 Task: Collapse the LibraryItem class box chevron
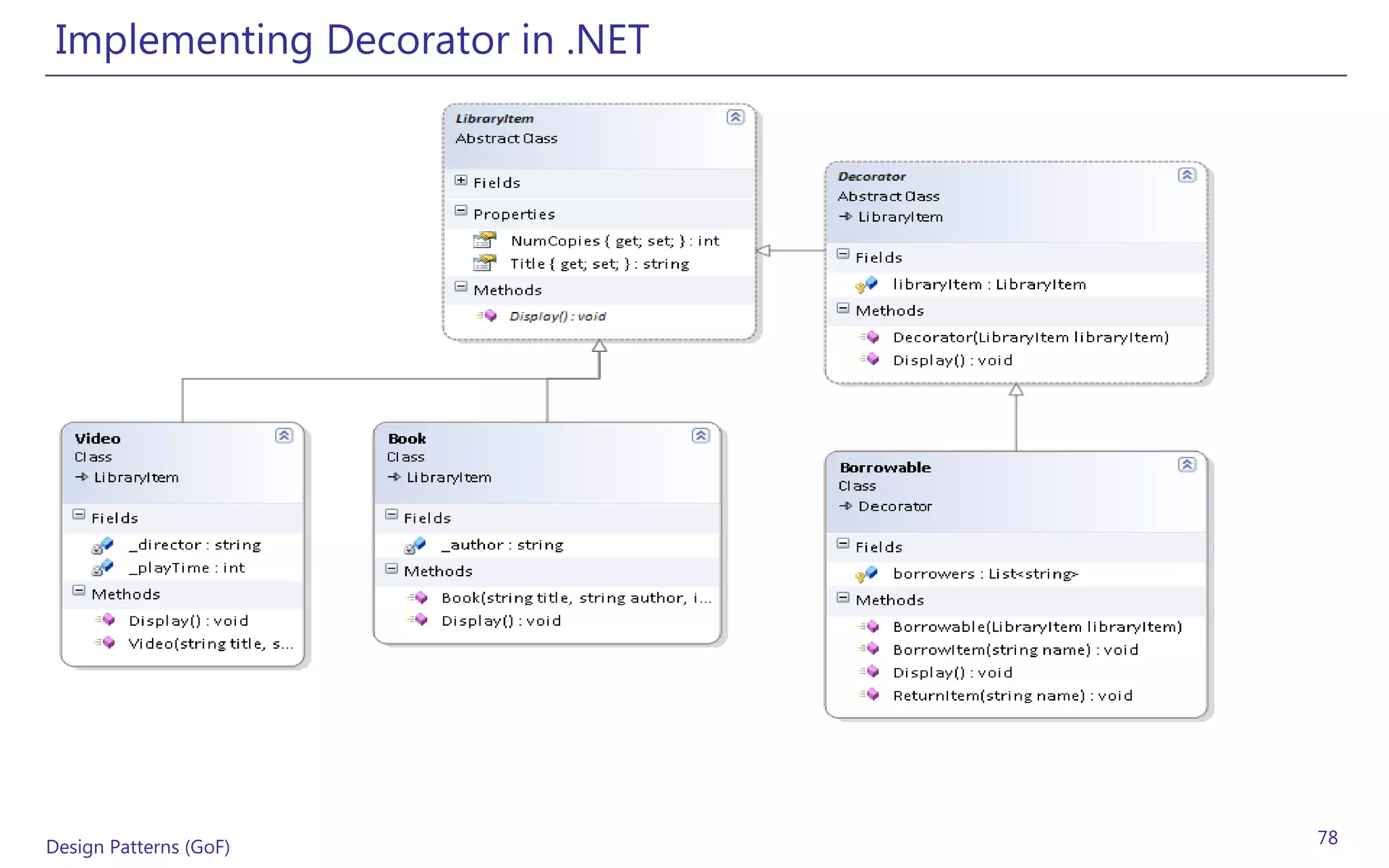click(x=735, y=117)
